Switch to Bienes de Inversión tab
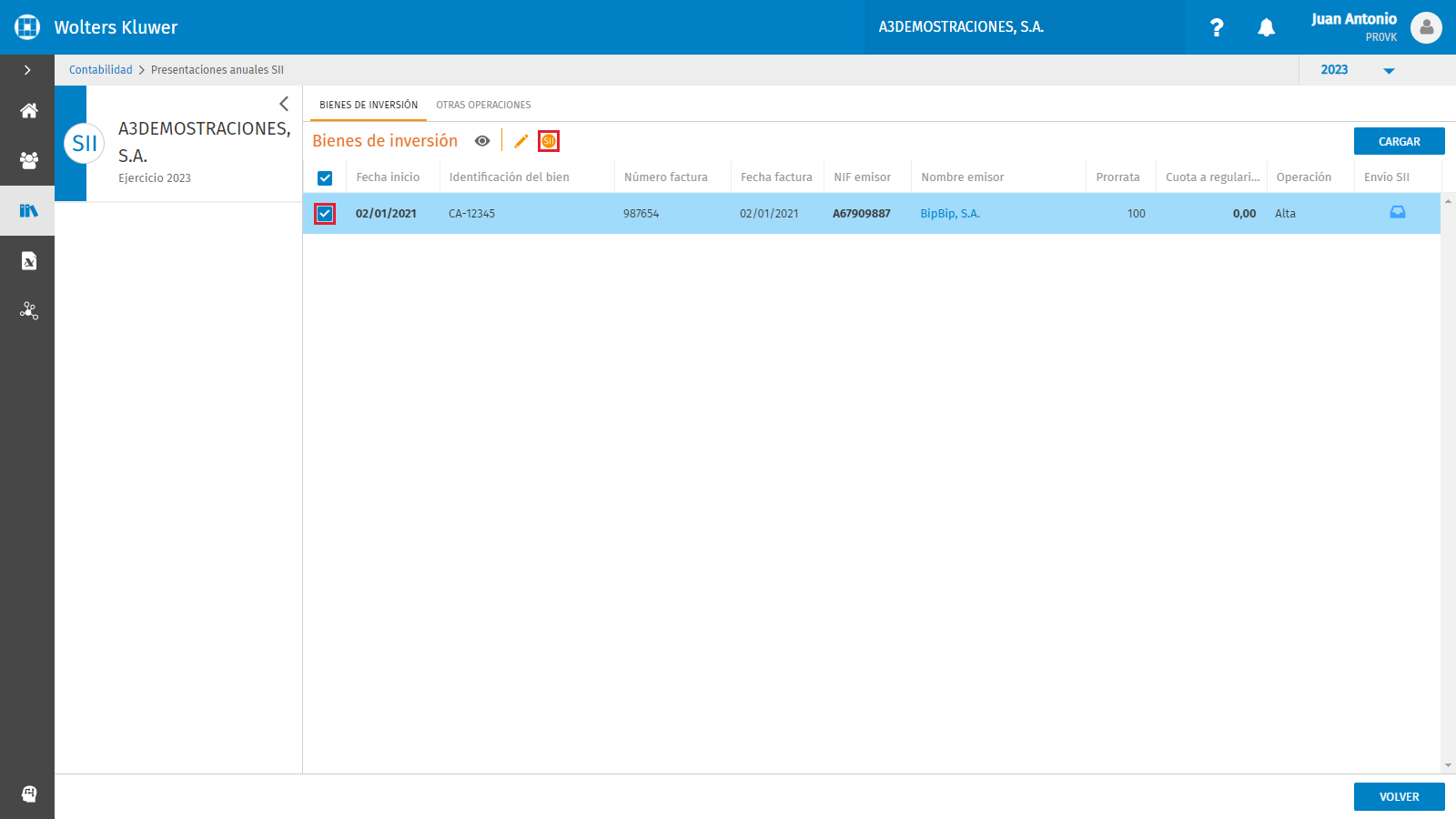 369,105
